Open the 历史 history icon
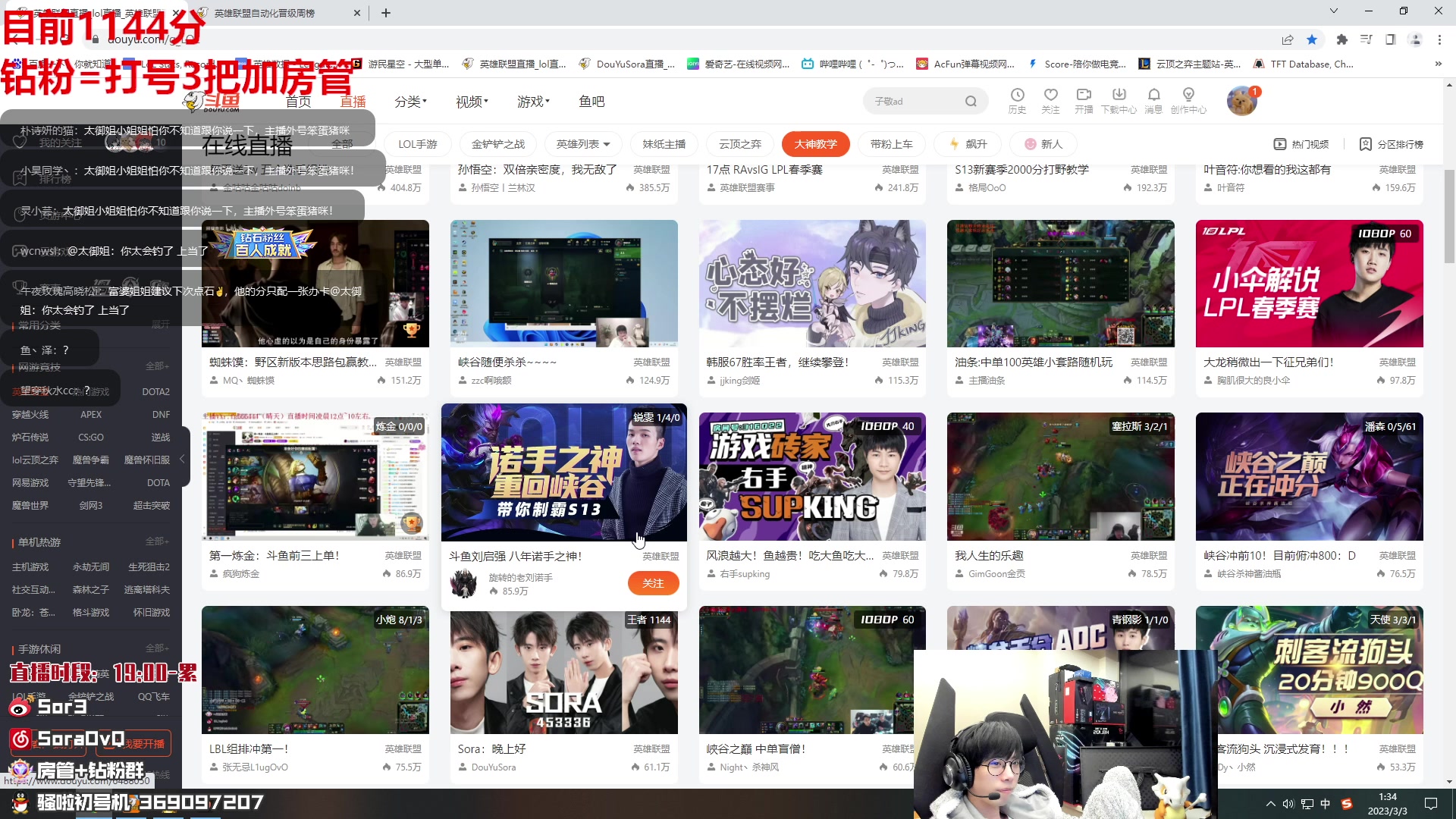This screenshot has height=819, width=1456. (1017, 100)
